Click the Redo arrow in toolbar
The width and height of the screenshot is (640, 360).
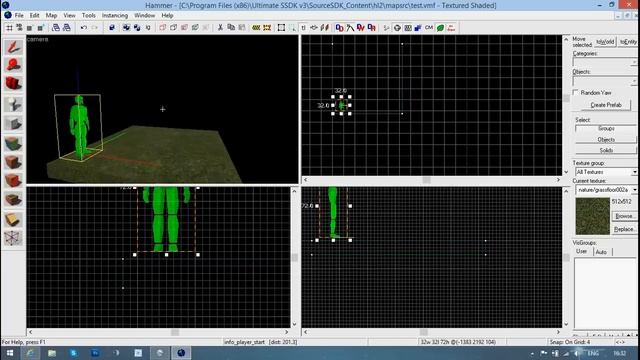[95, 28]
